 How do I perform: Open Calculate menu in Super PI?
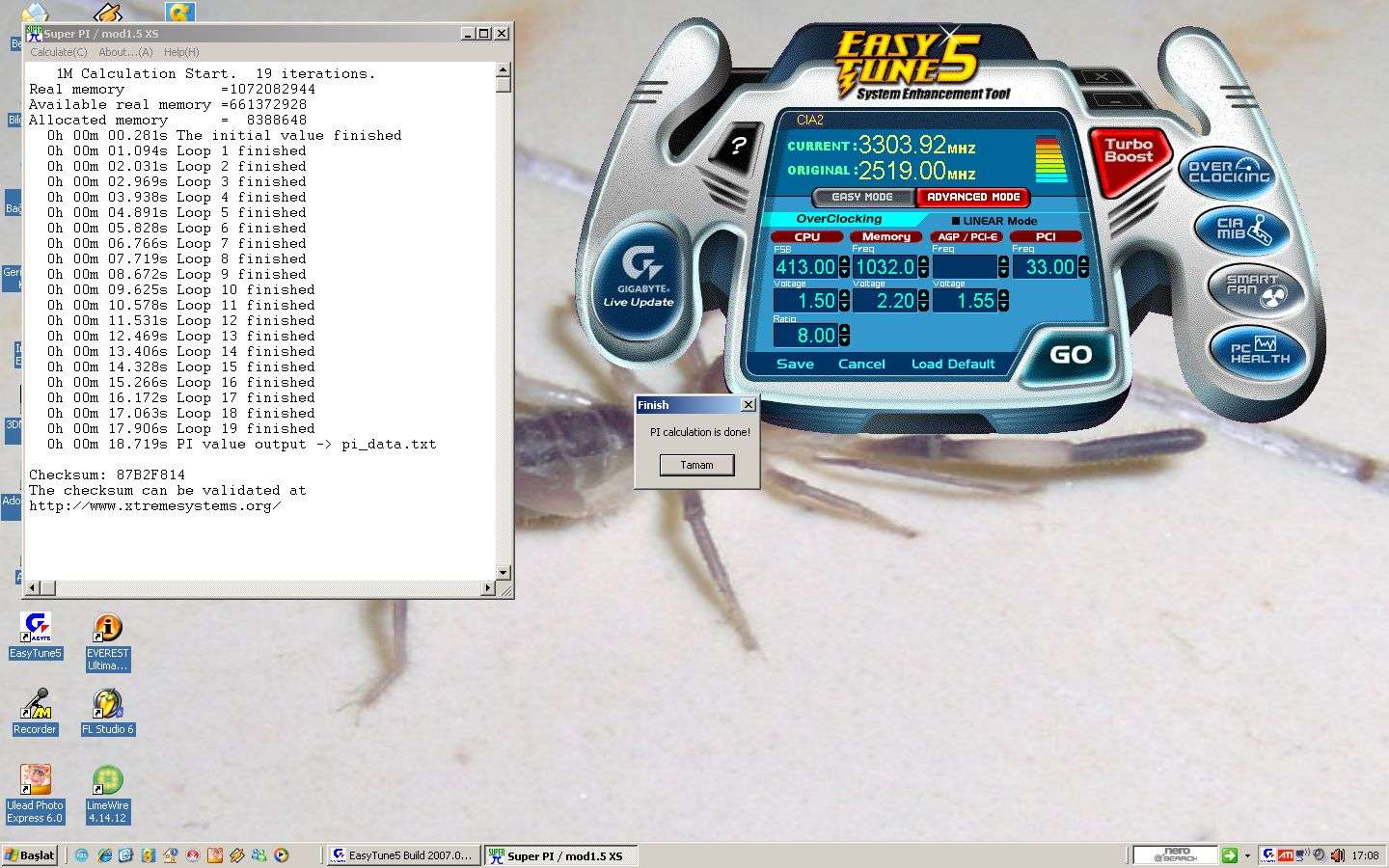click(x=58, y=52)
